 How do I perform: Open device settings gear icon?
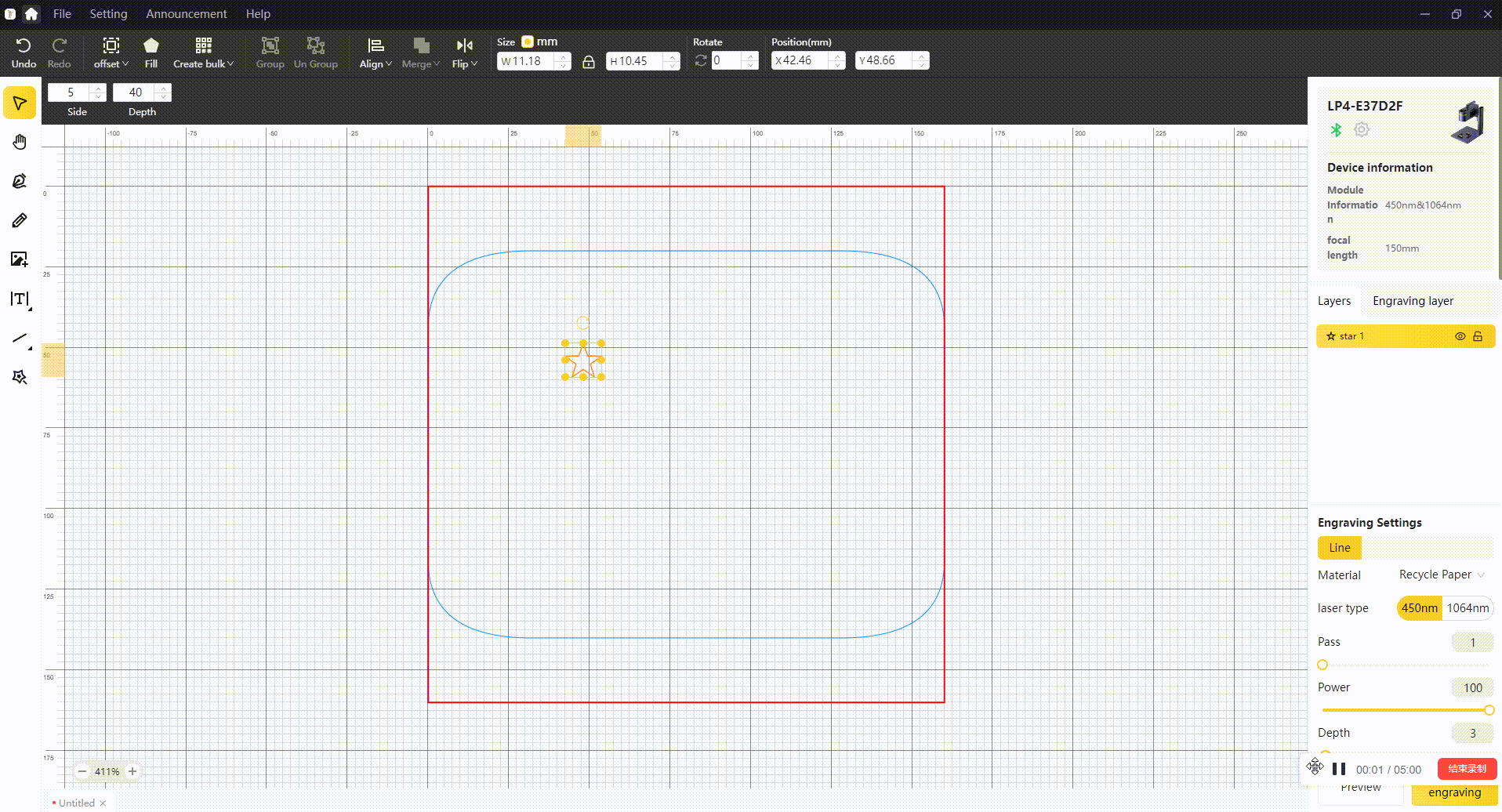point(1362,129)
